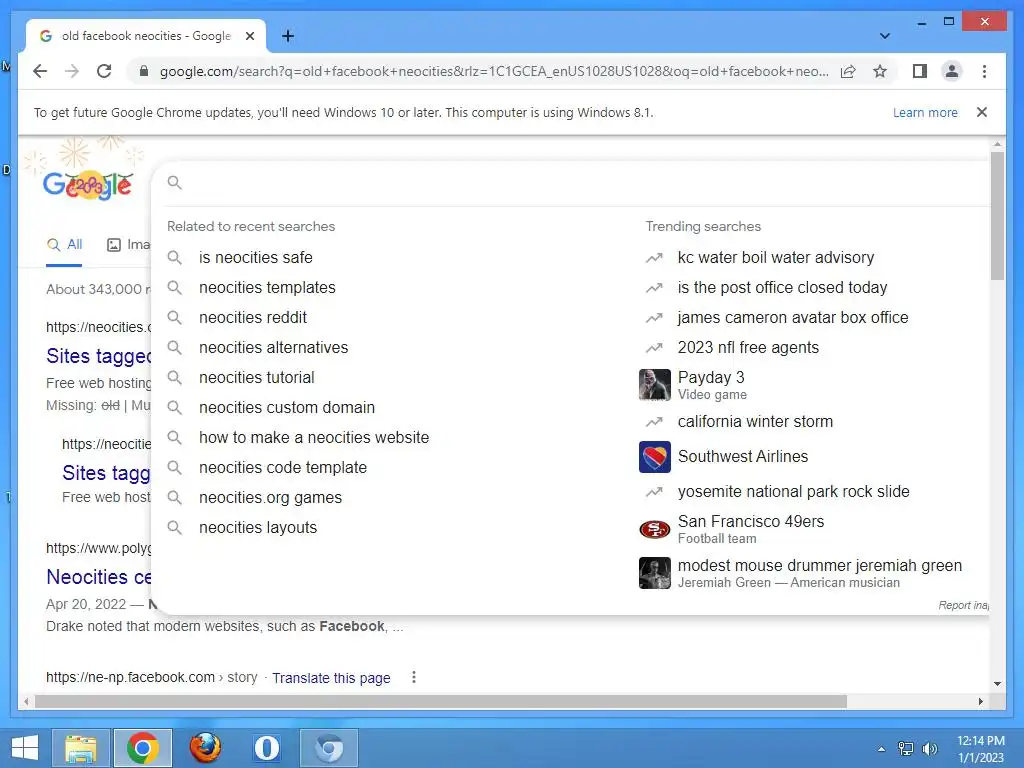Bookmark this tab with the star
The image size is (1024, 768).
880,71
